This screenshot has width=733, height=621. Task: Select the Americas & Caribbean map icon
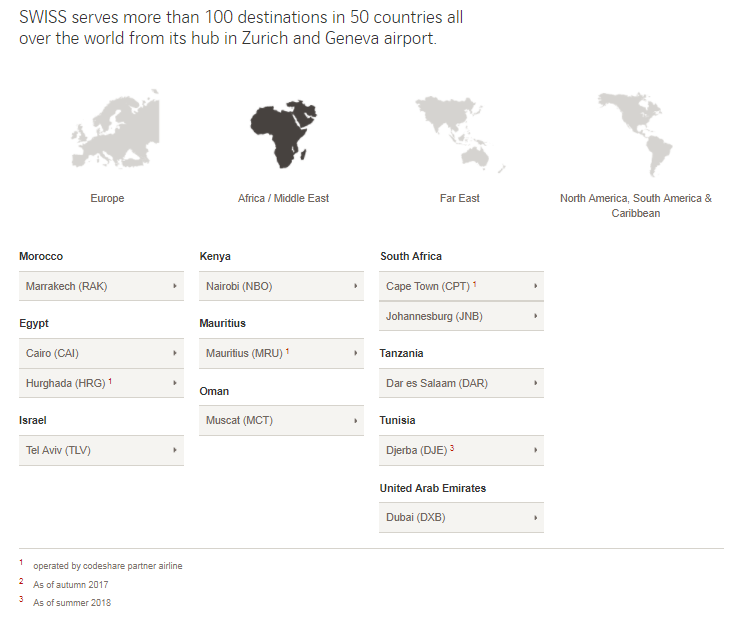tap(635, 134)
